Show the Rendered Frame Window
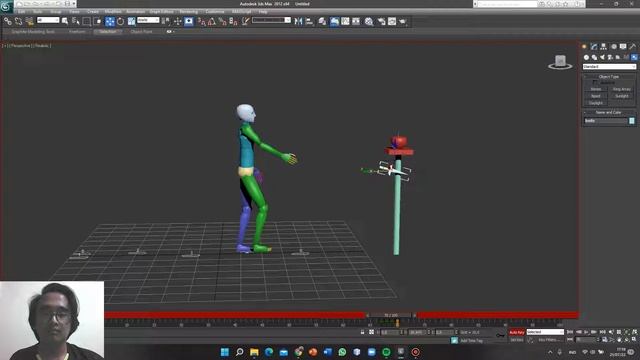The image size is (640, 360). pos(392,21)
